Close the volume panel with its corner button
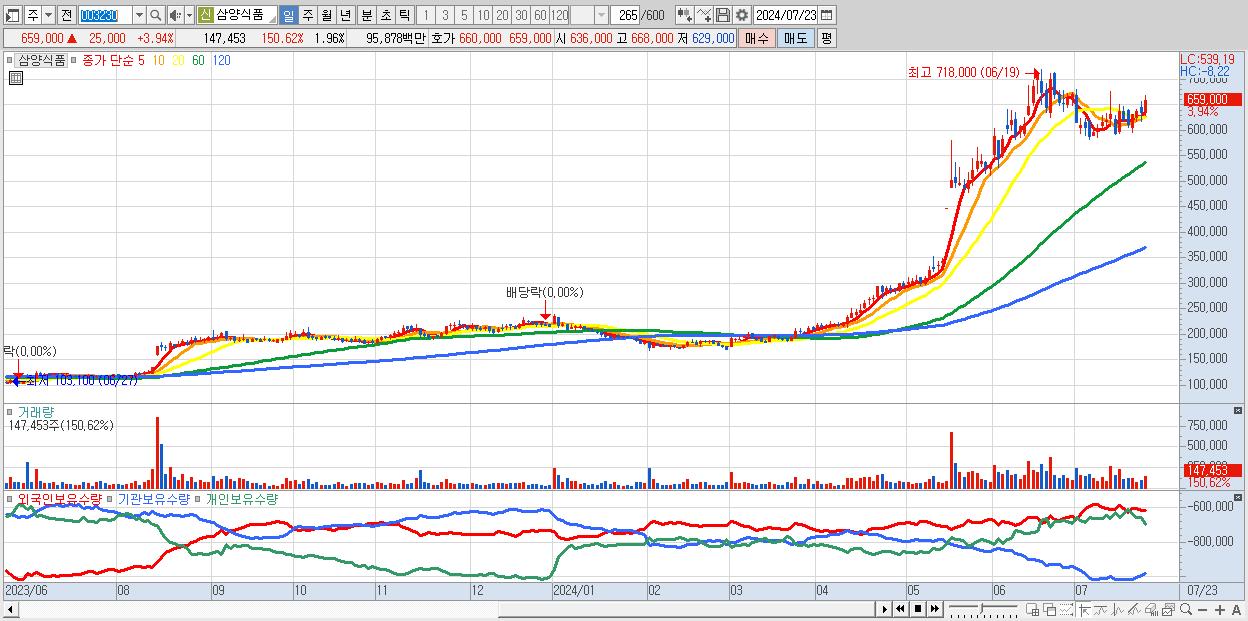Image resolution: width=1248 pixels, height=621 pixels. [x=1240, y=410]
